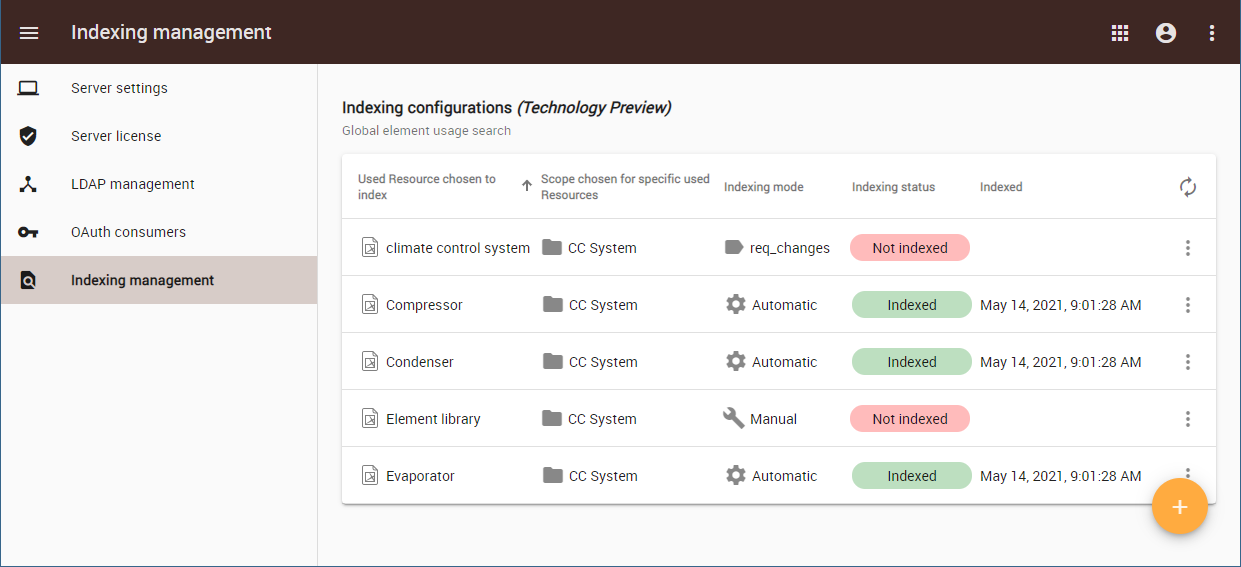
Task: Open the hamburger navigation menu
Action: click(x=29, y=33)
